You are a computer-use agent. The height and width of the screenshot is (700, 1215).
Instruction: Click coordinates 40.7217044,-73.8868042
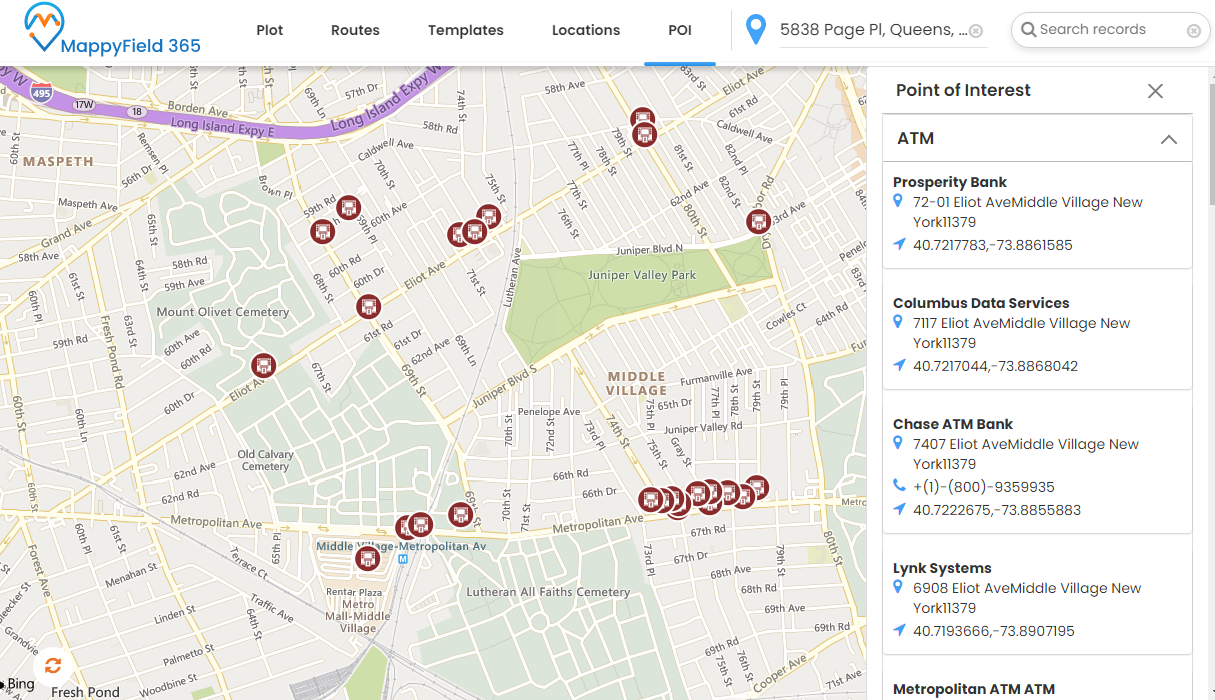(996, 366)
